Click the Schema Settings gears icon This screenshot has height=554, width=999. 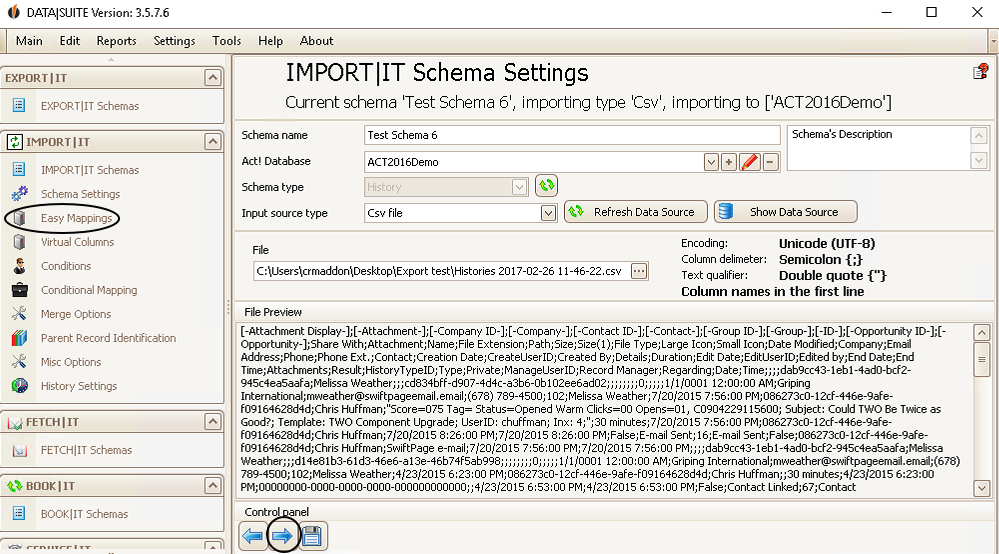[20, 194]
